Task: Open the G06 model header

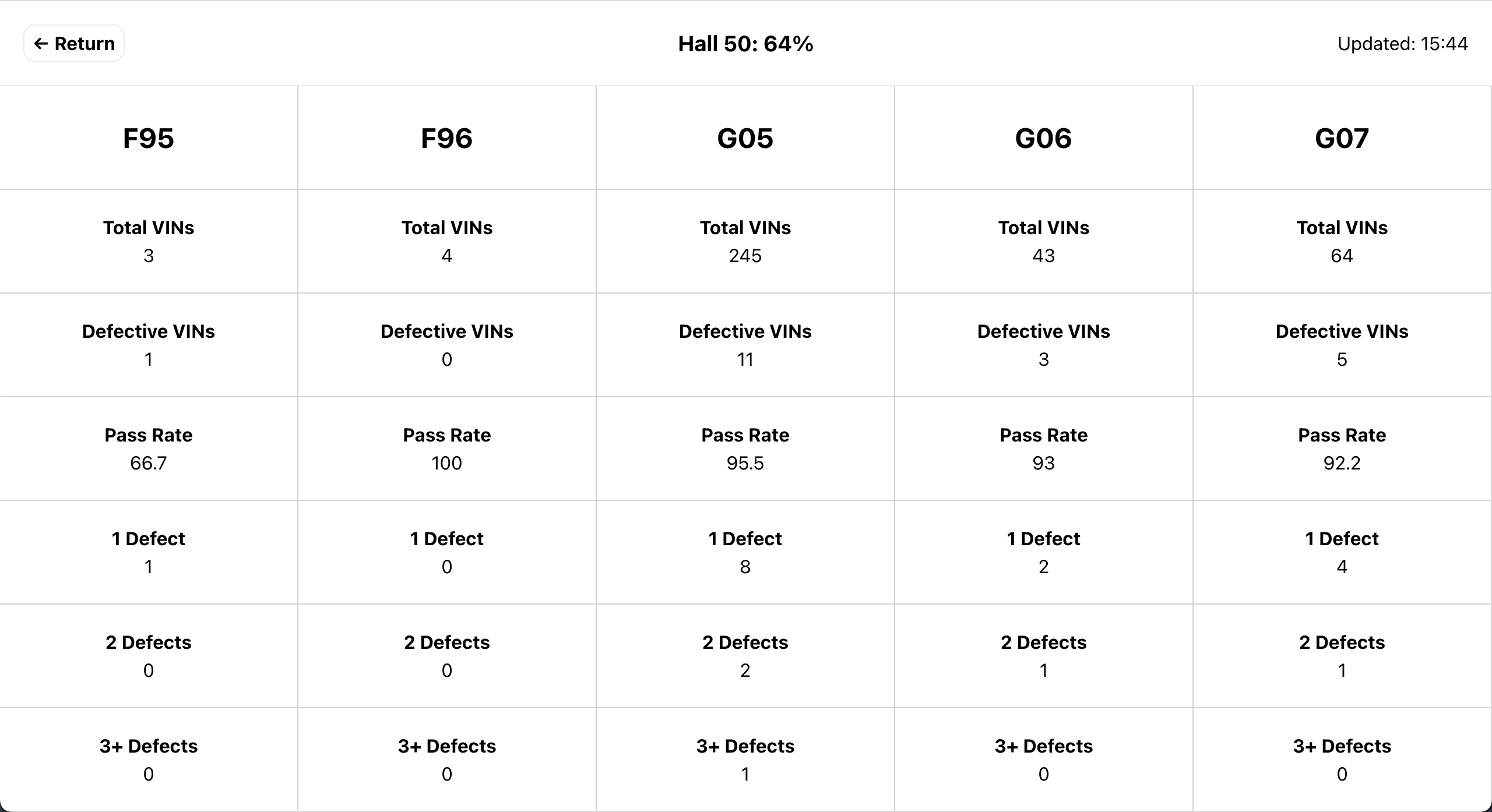Action: tap(1043, 138)
